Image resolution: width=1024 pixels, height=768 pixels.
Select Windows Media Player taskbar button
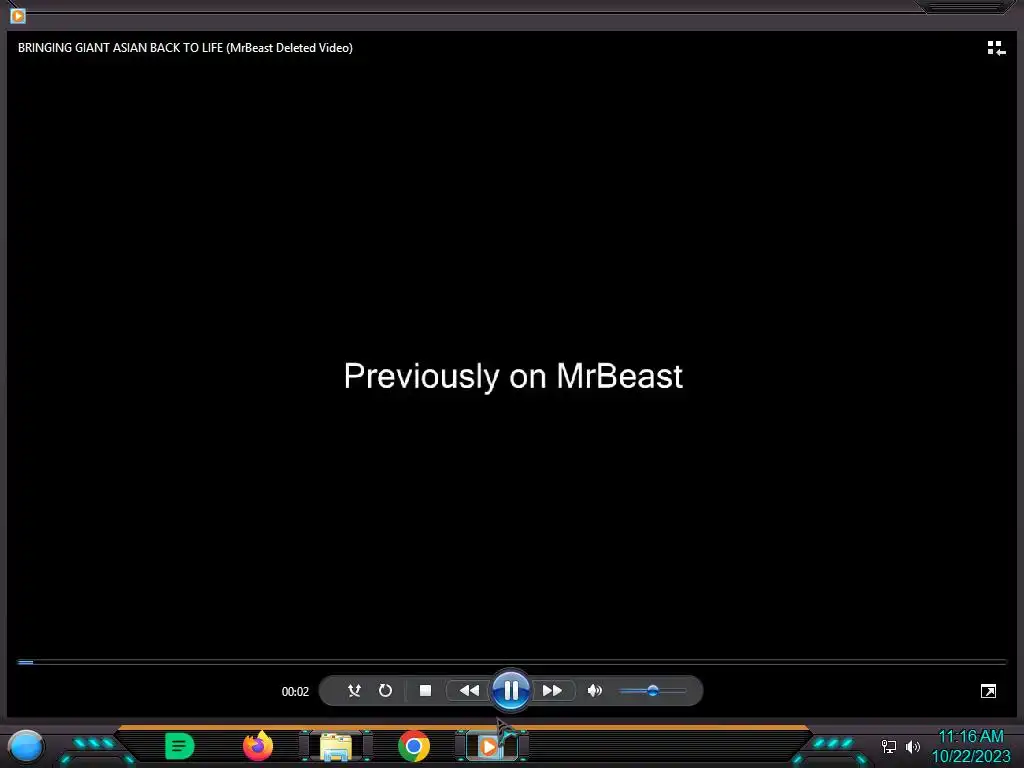(491, 746)
